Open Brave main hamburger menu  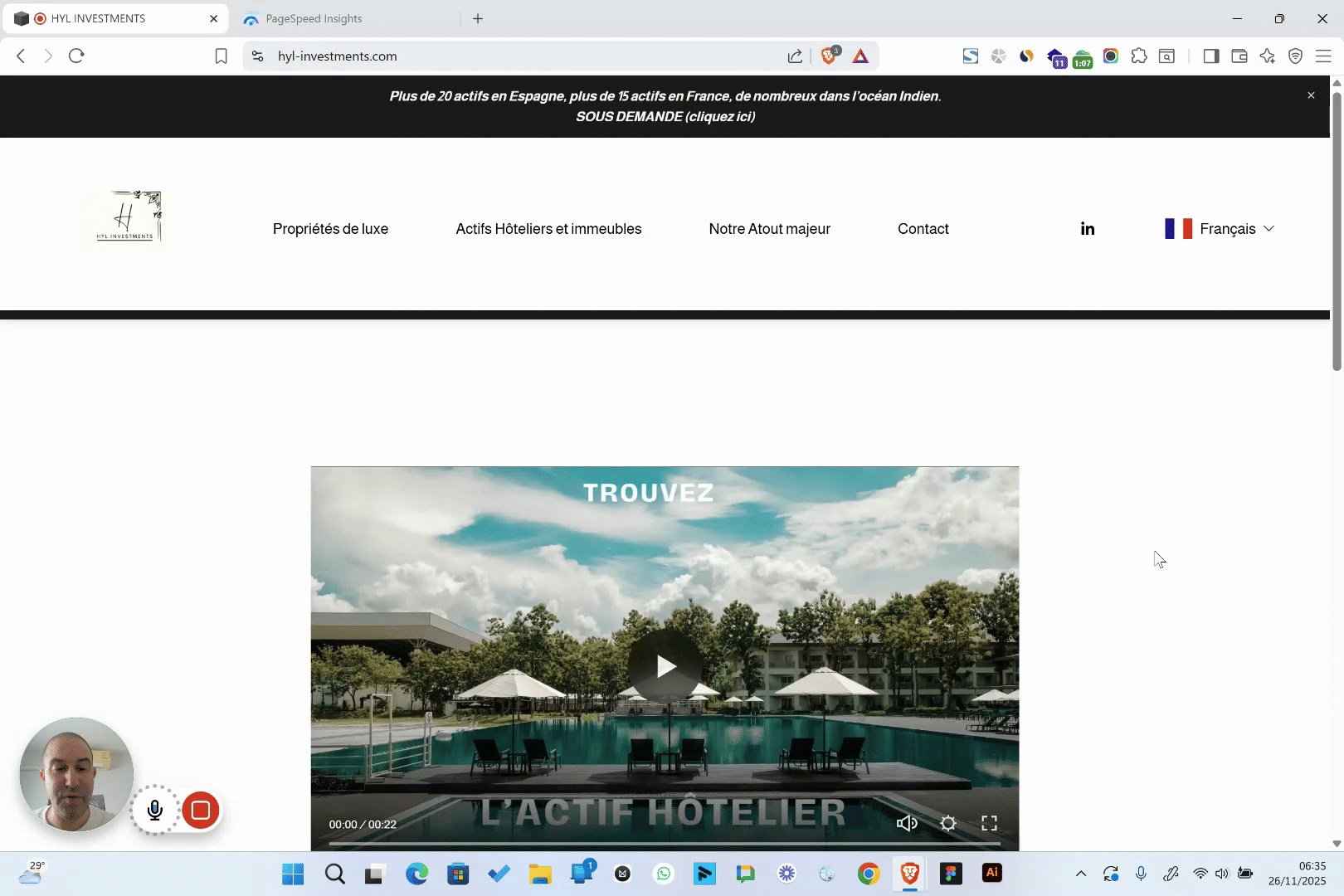click(1323, 56)
